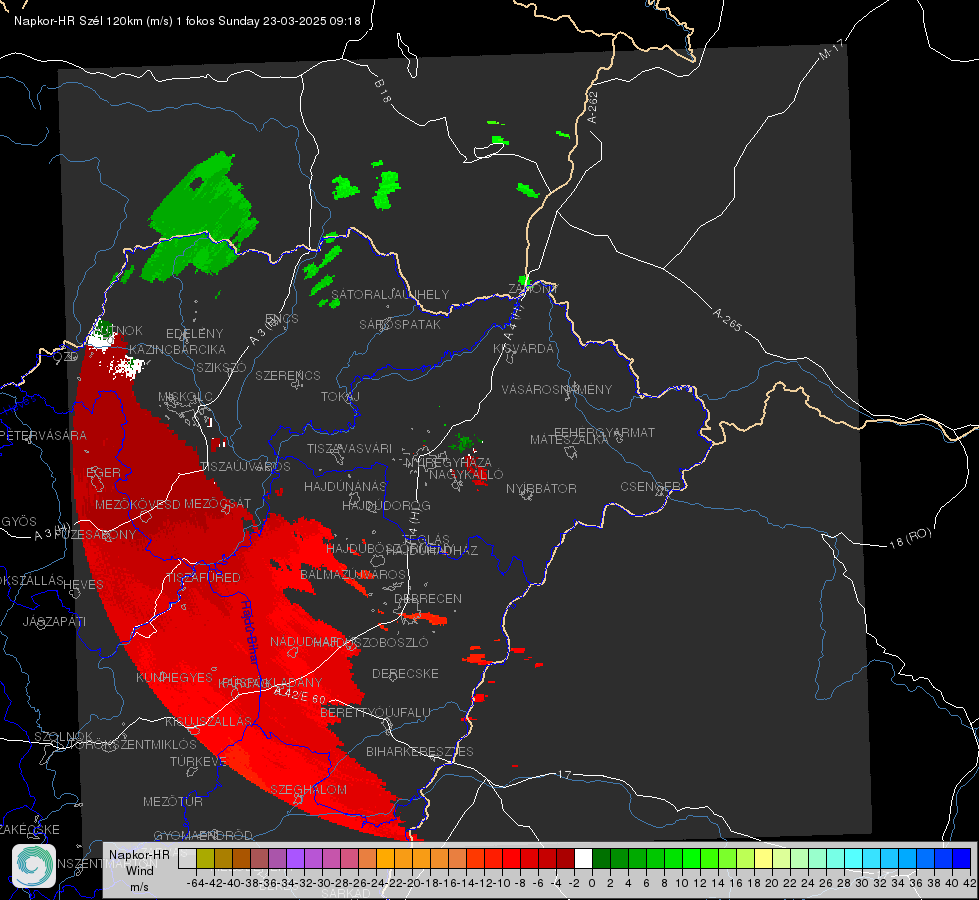
Task: Click the HEVES label
Action: click(83, 585)
